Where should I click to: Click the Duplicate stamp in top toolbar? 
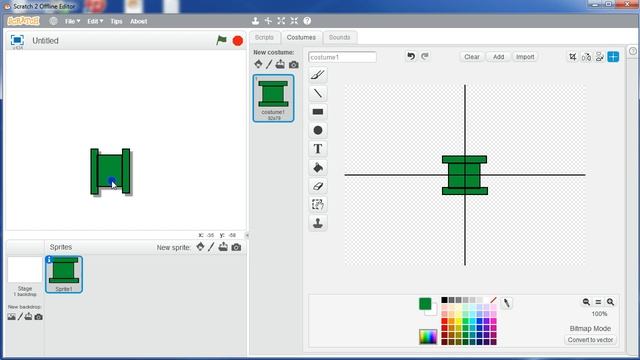coord(255,21)
